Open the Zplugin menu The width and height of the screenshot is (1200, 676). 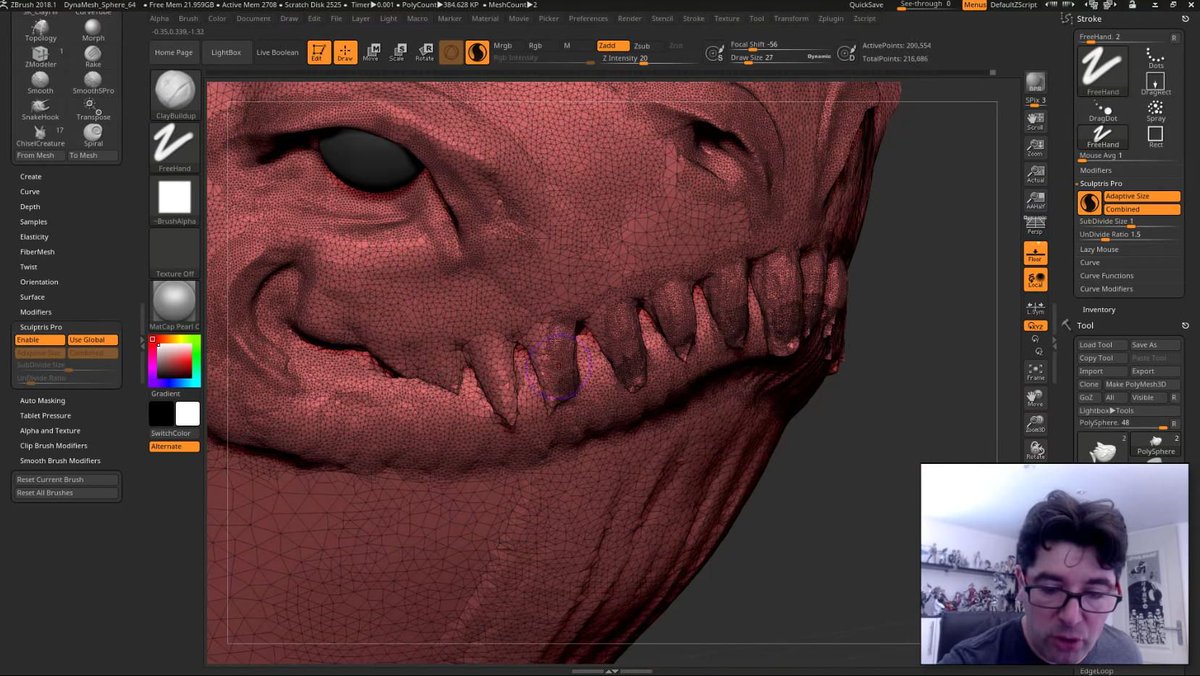829,18
